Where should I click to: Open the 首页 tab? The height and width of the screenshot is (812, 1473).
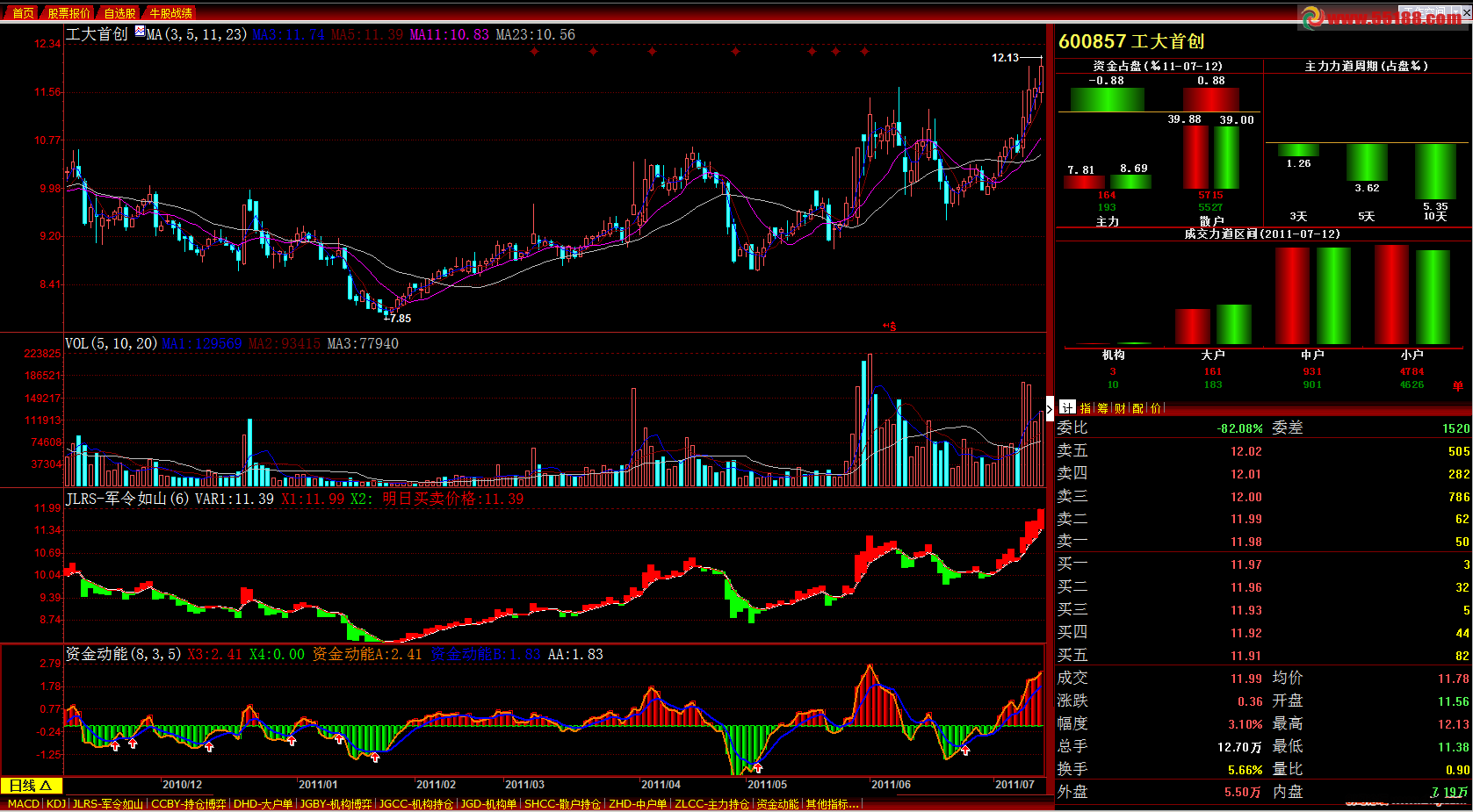[x=23, y=13]
